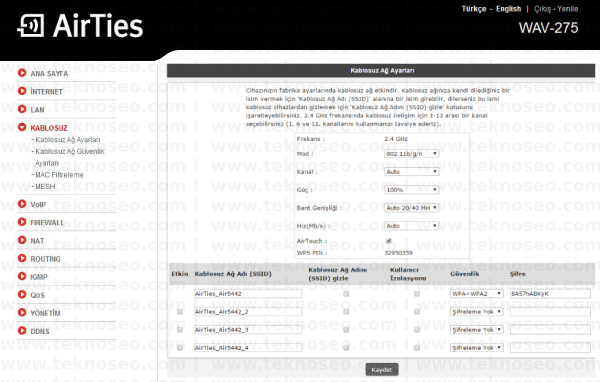Image resolution: width=600 pixels, height=382 pixels.
Task: Click the red arrow icon beside ANA SAYFA
Action: [22, 73]
